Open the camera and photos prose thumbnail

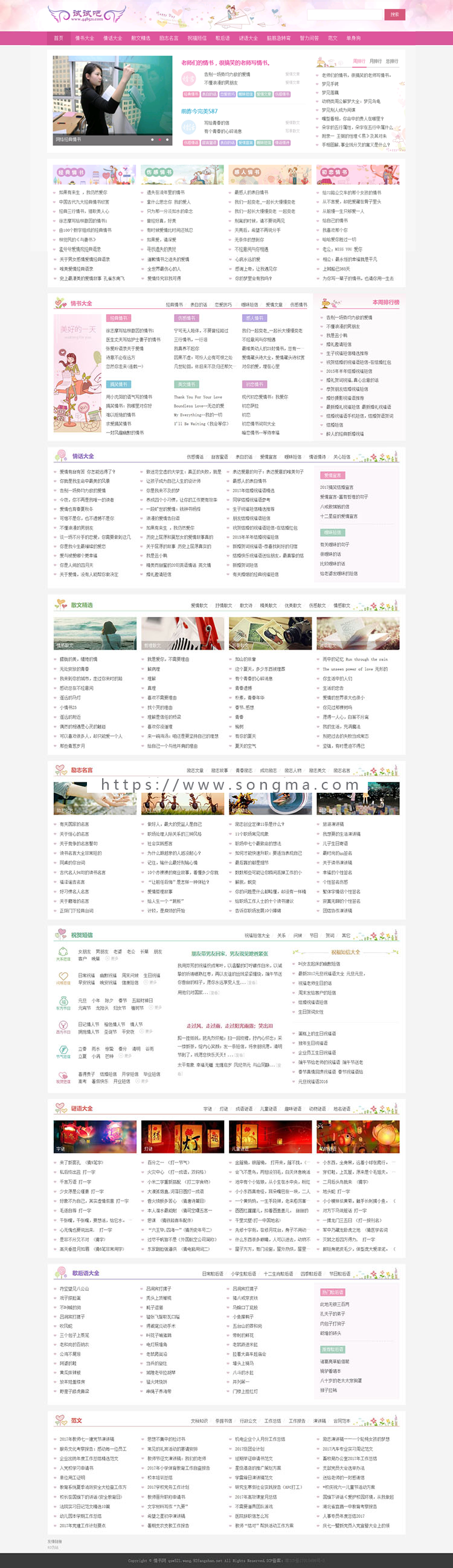(270, 634)
